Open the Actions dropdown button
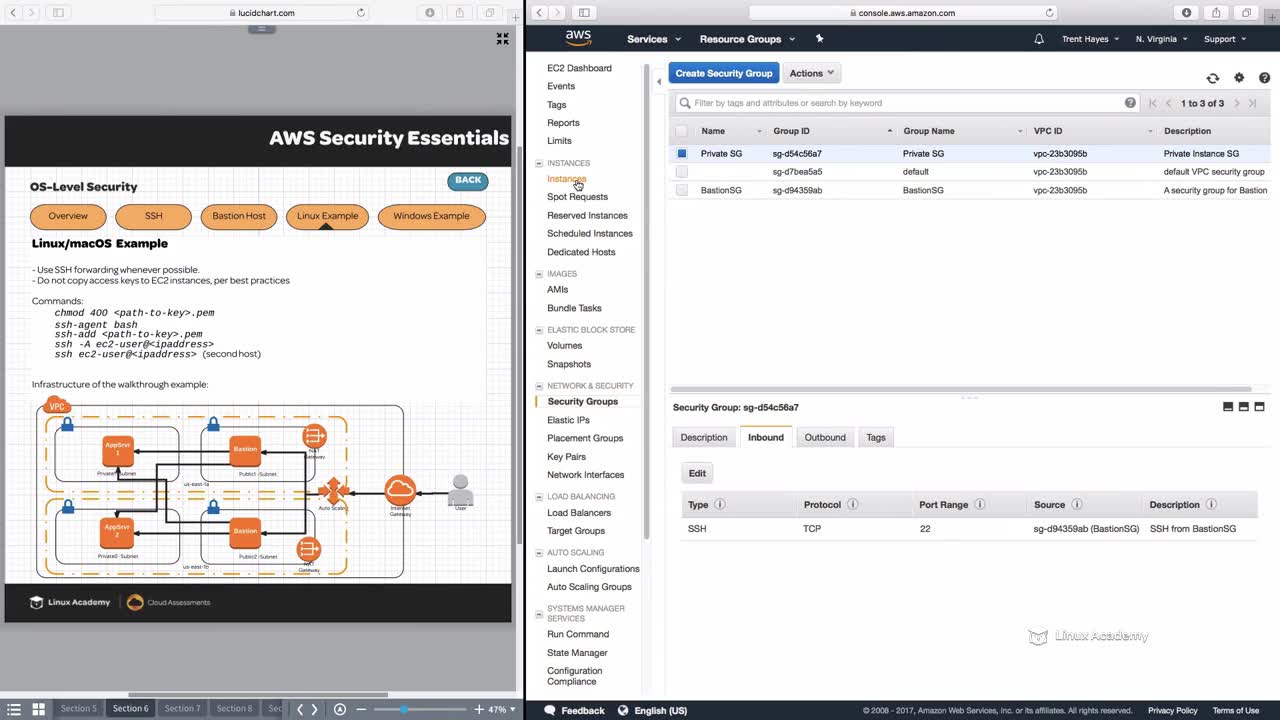 (811, 73)
